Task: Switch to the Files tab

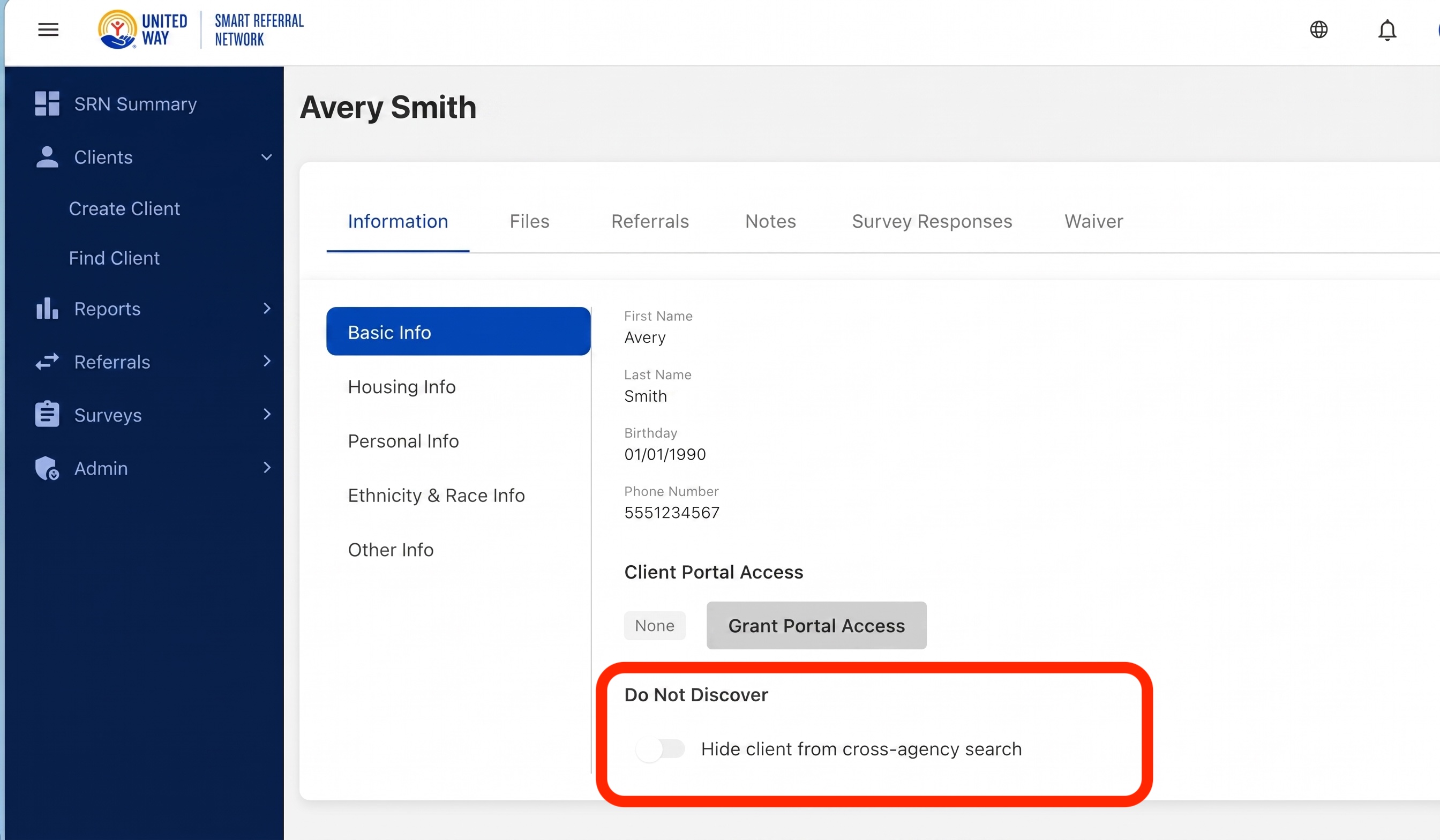Action: (x=529, y=221)
